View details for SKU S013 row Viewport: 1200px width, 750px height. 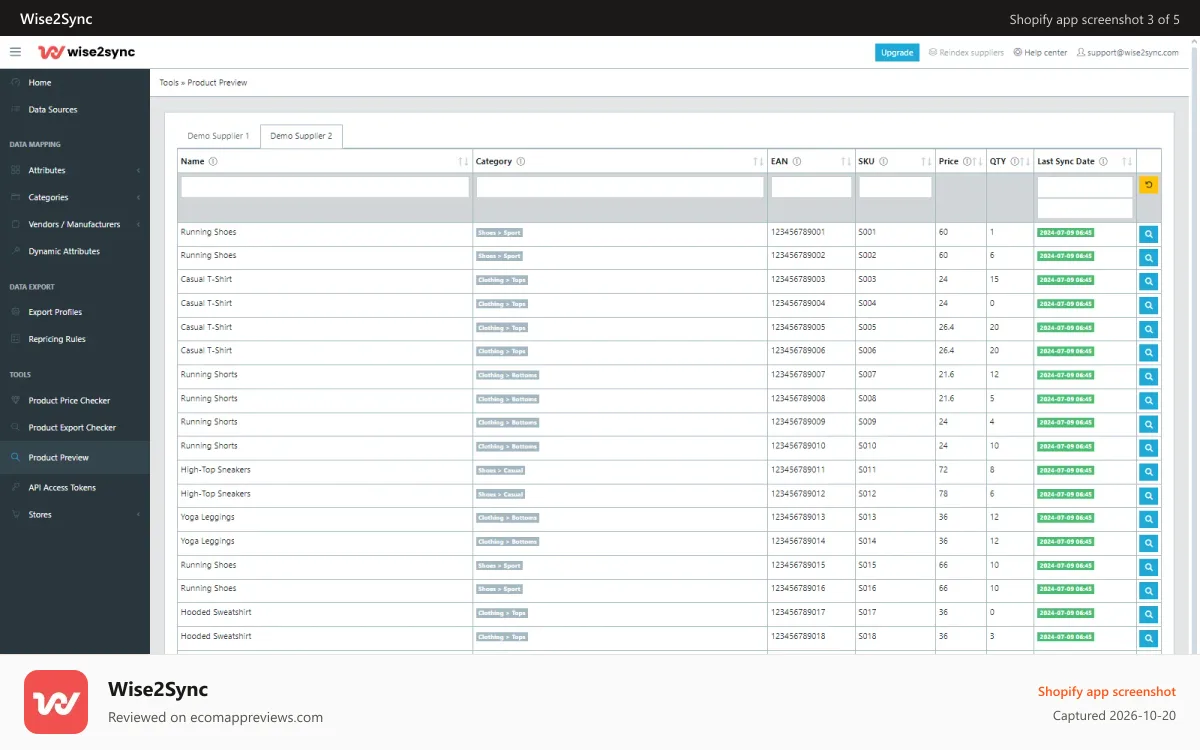tap(1149, 520)
